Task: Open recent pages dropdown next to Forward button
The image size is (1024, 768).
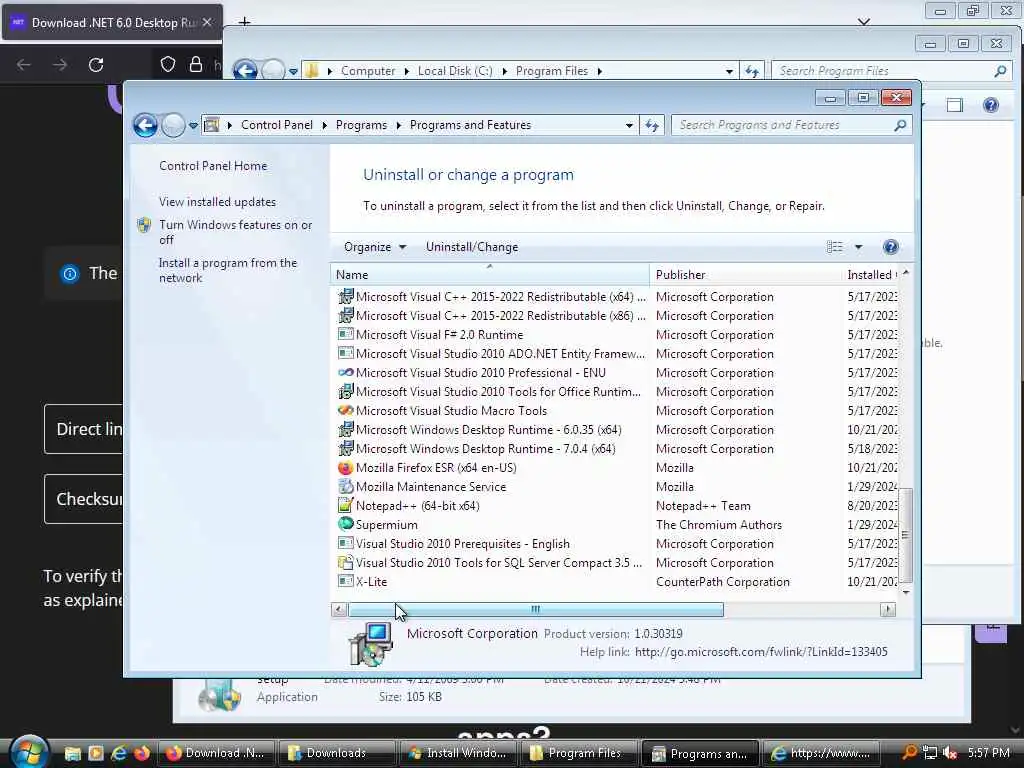Action: click(x=193, y=125)
